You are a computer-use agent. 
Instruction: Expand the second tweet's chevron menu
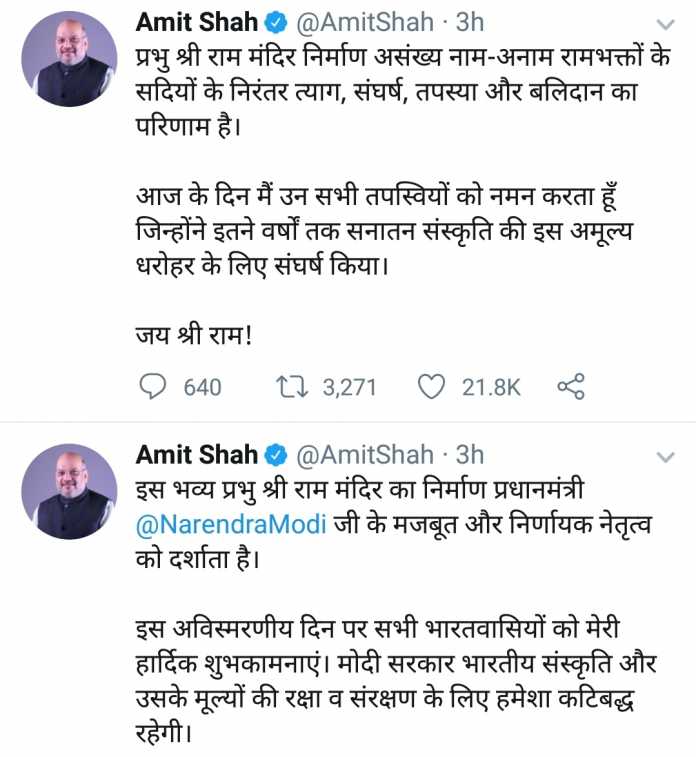point(666,456)
